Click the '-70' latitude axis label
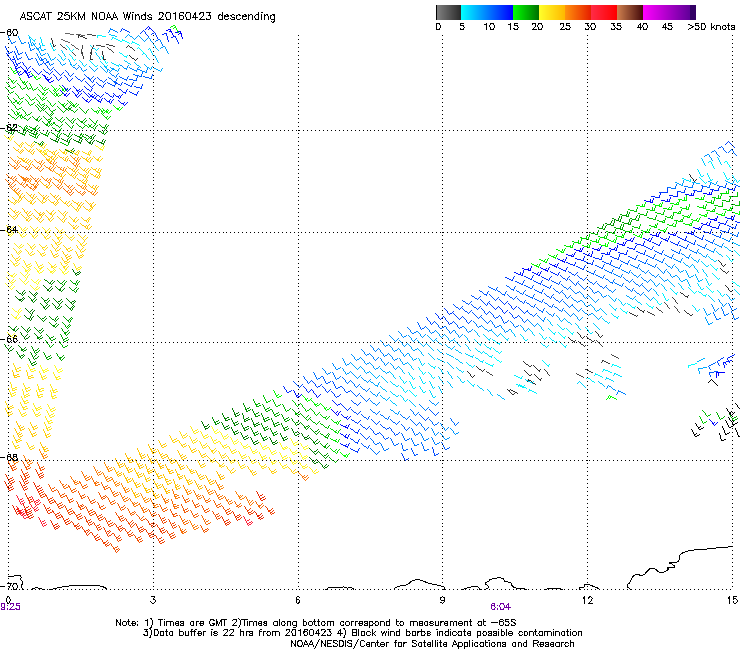 pos(9,586)
